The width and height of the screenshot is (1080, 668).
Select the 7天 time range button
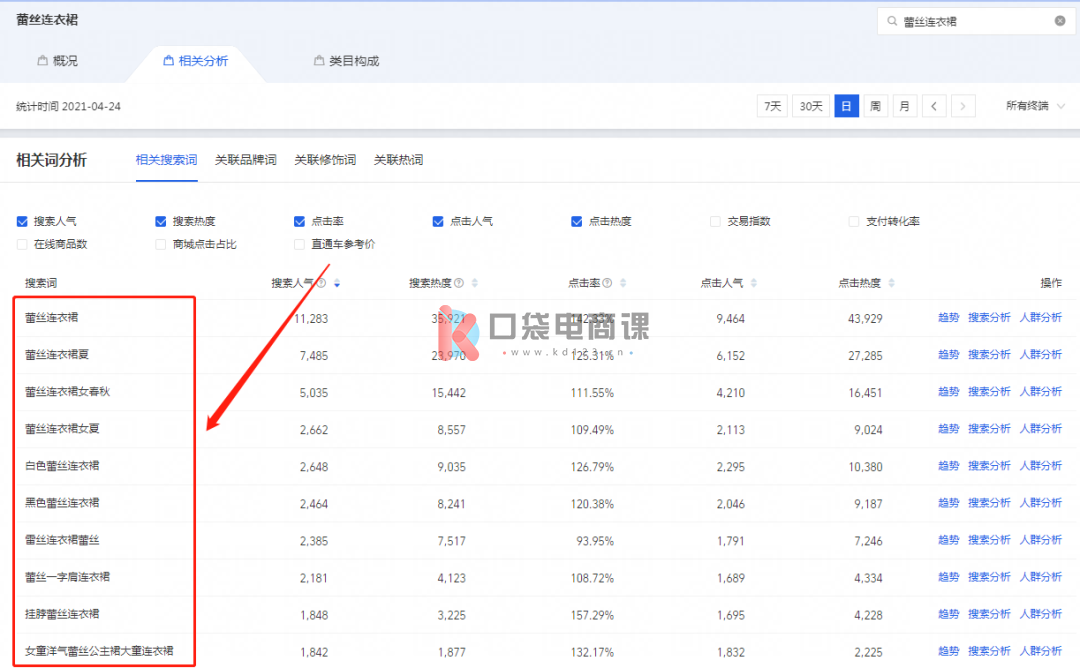point(773,106)
